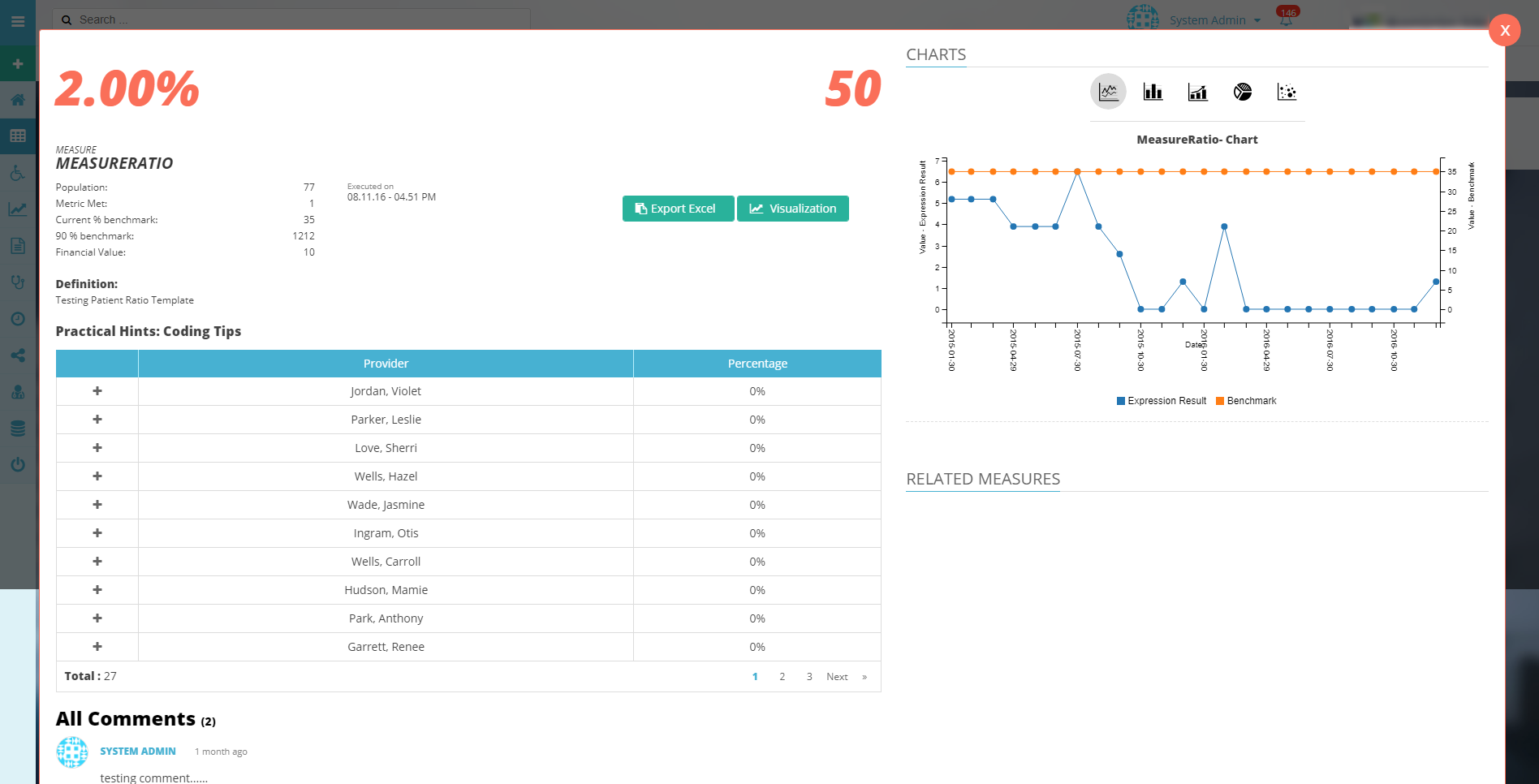
Task: Click the Export Excel button
Action: [678, 209]
